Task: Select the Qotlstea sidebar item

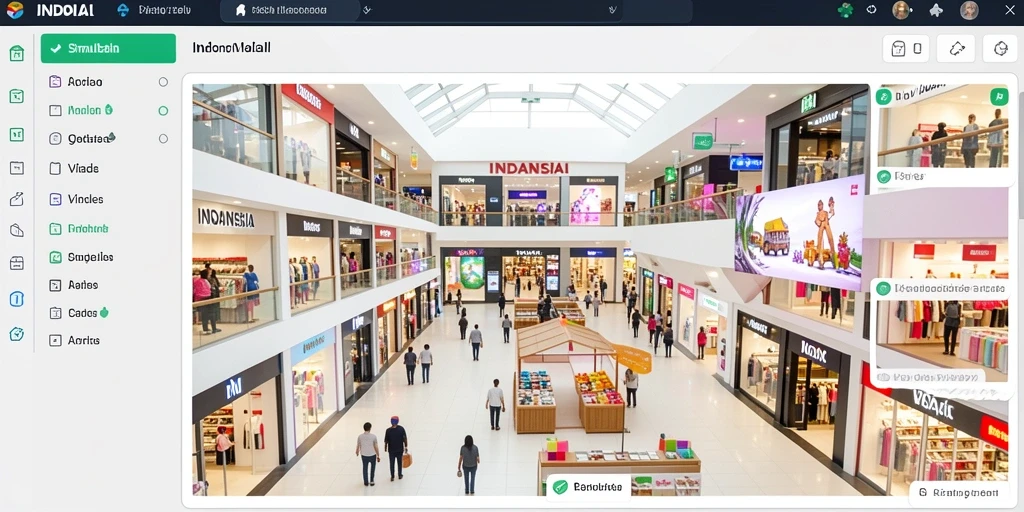Action: pos(108,138)
